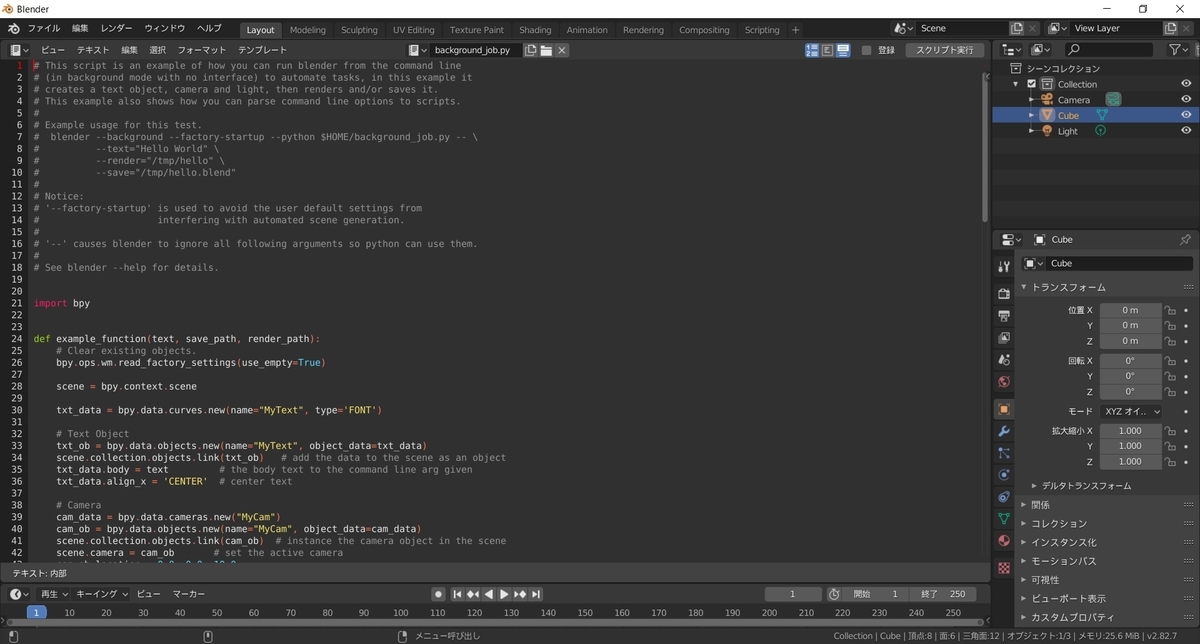The image size is (1200, 644).
Task: Hide the Light object in outliner
Action: click(1186, 131)
